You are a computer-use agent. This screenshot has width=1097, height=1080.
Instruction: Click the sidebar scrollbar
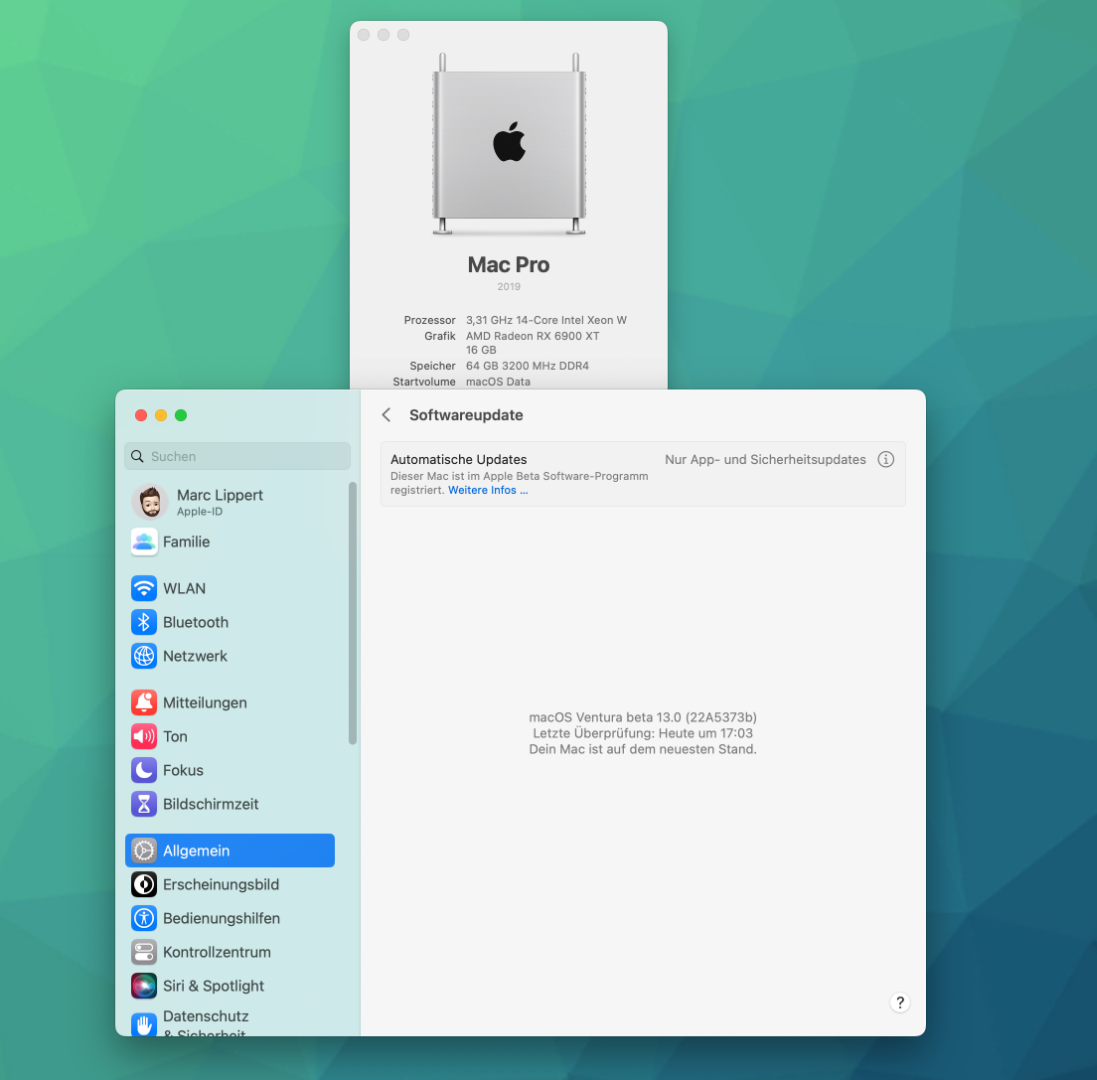pyautogui.click(x=353, y=613)
